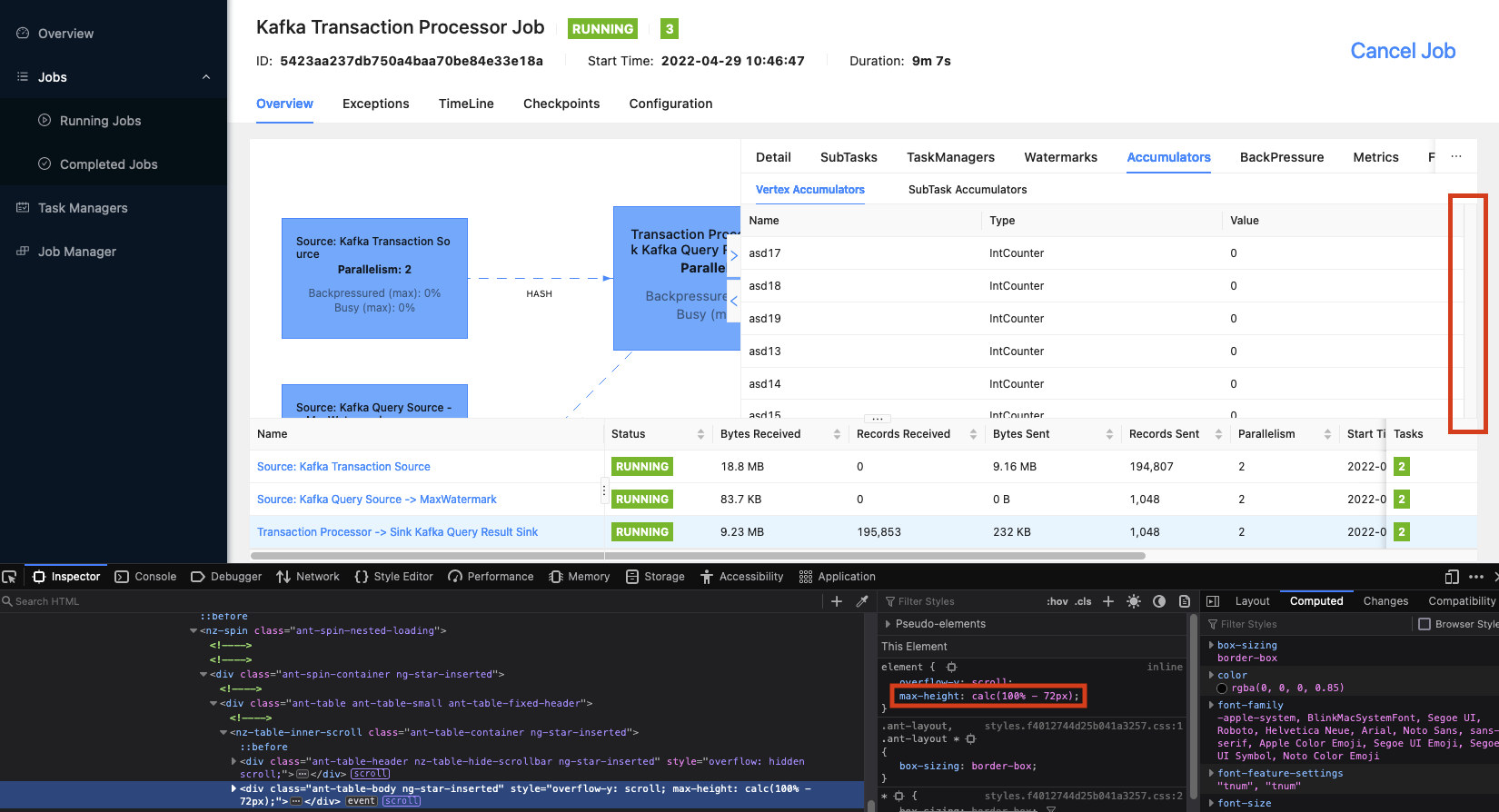
Task: Click the Completed Jobs check-circle icon
Action: [45, 163]
